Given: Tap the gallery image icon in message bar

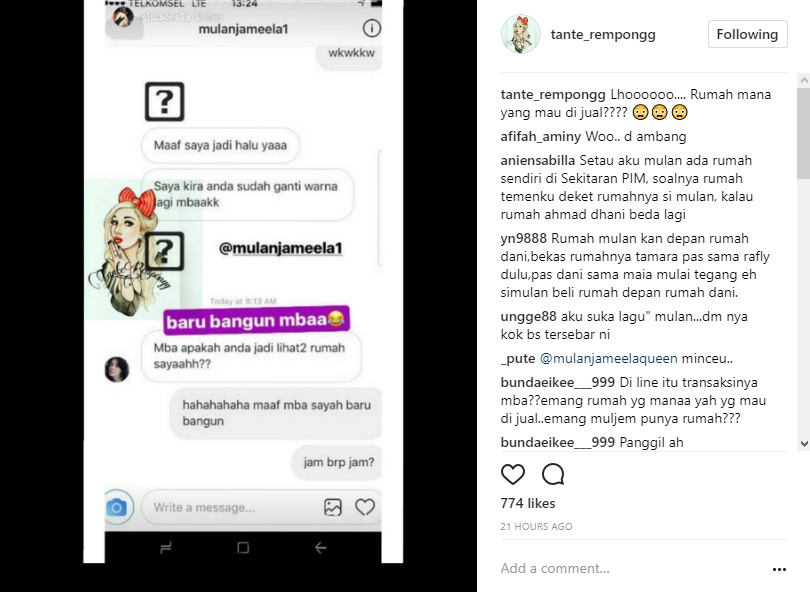Looking at the screenshot, I should click(333, 507).
